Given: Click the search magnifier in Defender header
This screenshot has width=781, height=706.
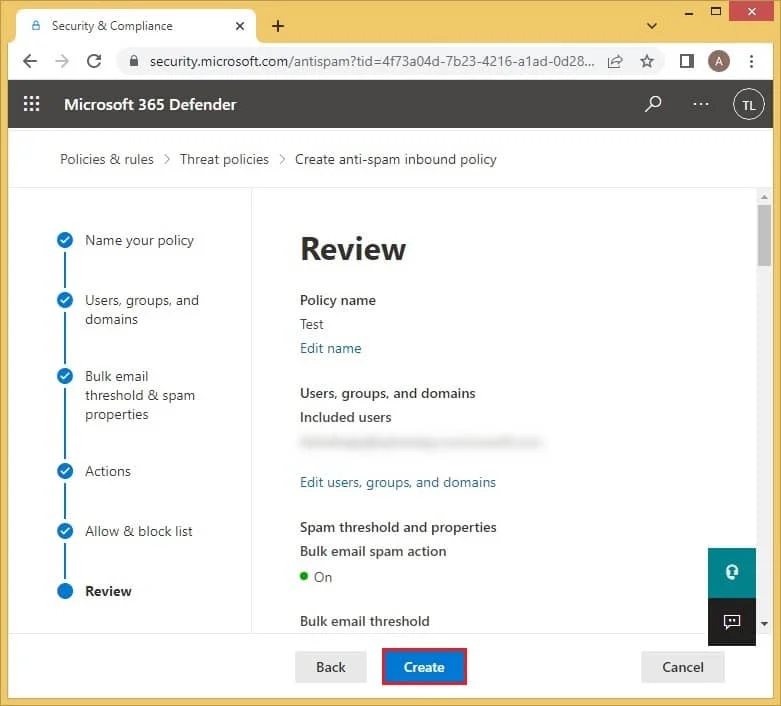Looking at the screenshot, I should 653,104.
